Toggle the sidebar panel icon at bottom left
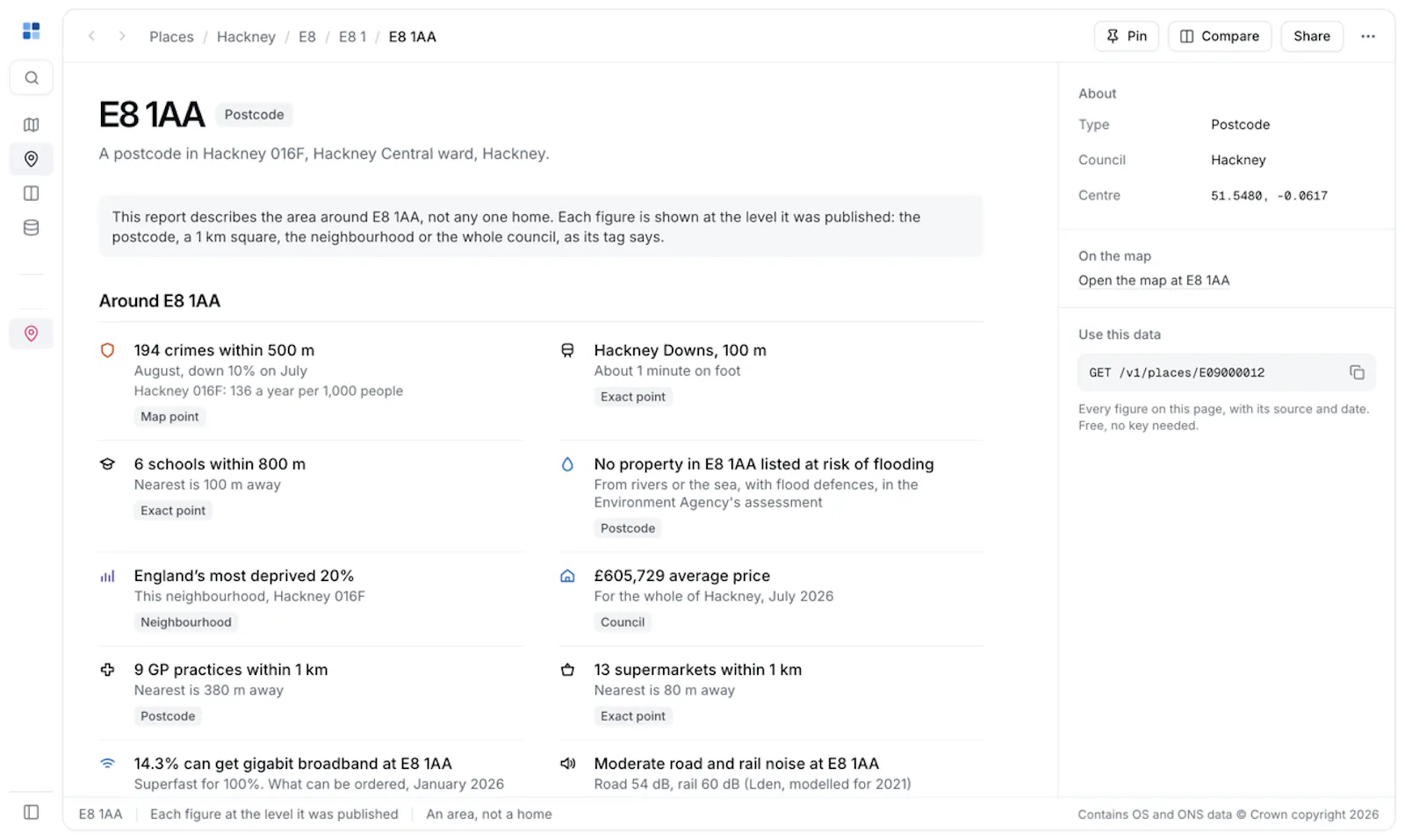This screenshot has height=840, width=1405. (31, 812)
